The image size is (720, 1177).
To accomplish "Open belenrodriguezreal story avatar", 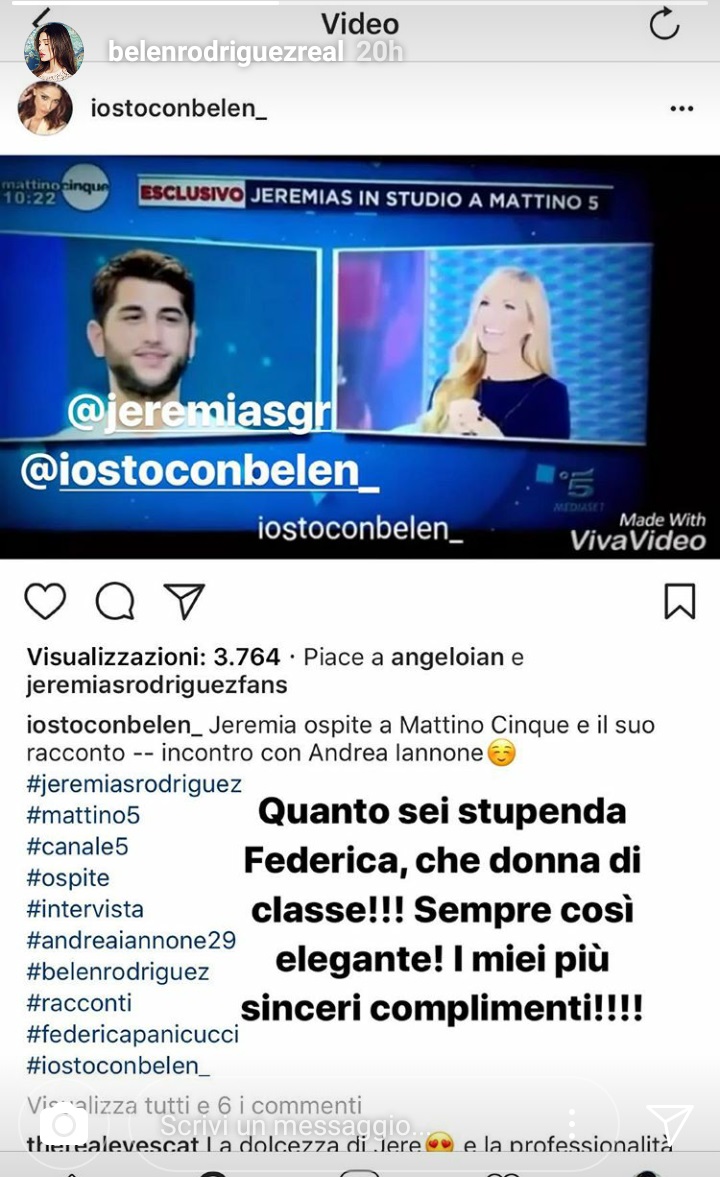I will [x=53, y=50].
